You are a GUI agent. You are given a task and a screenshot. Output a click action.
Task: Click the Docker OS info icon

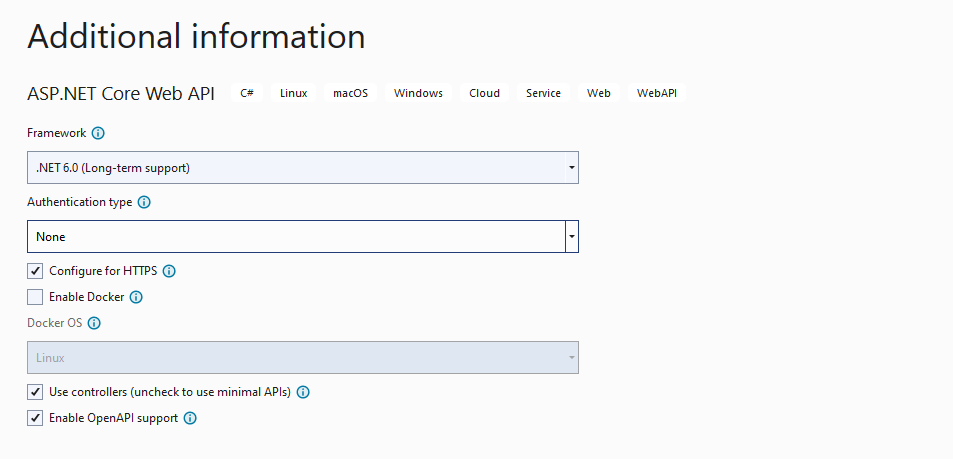(x=94, y=323)
